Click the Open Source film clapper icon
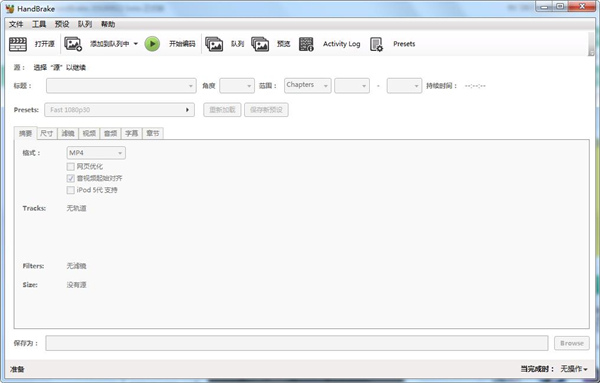 18,44
